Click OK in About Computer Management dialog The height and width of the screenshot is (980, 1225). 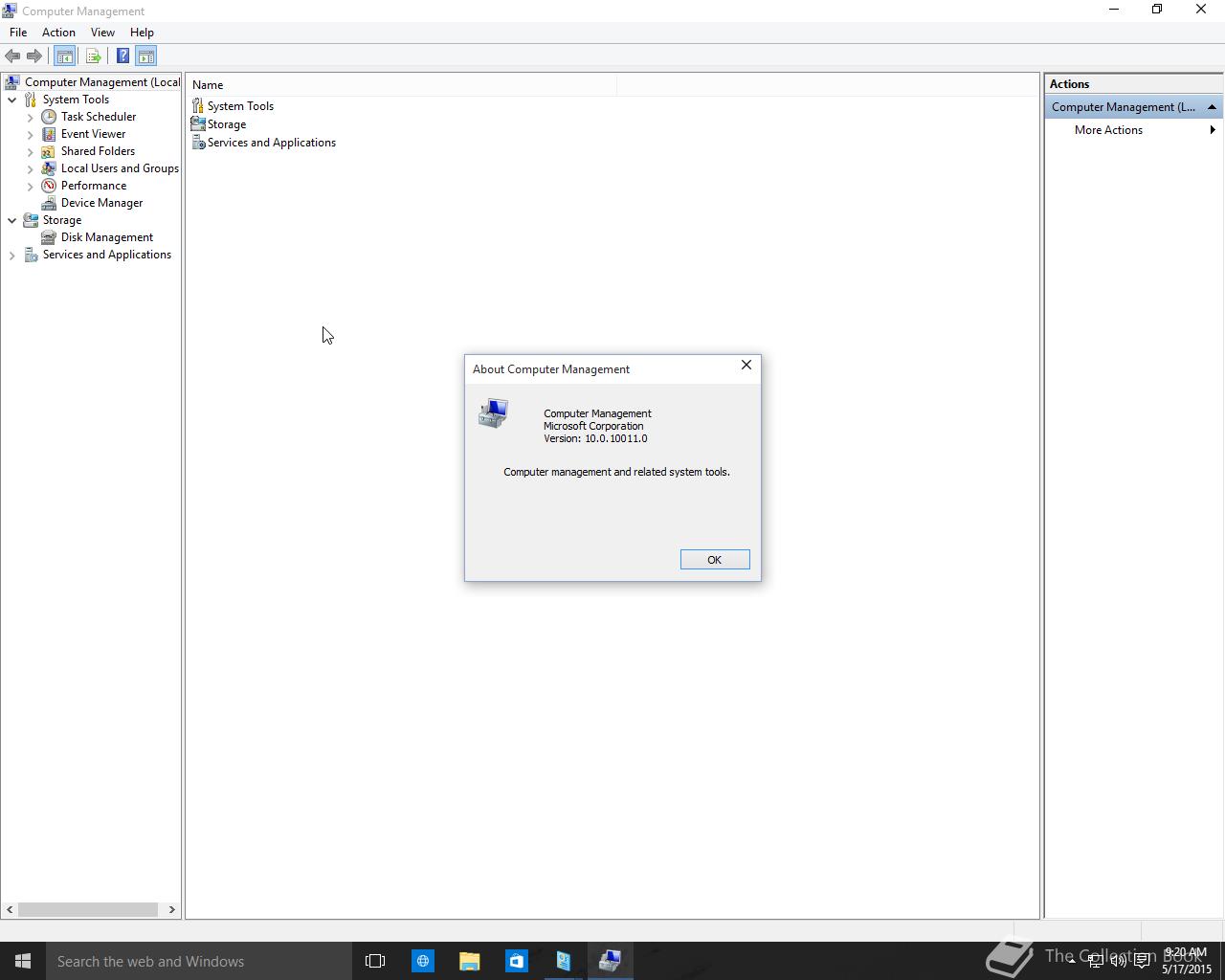(715, 560)
